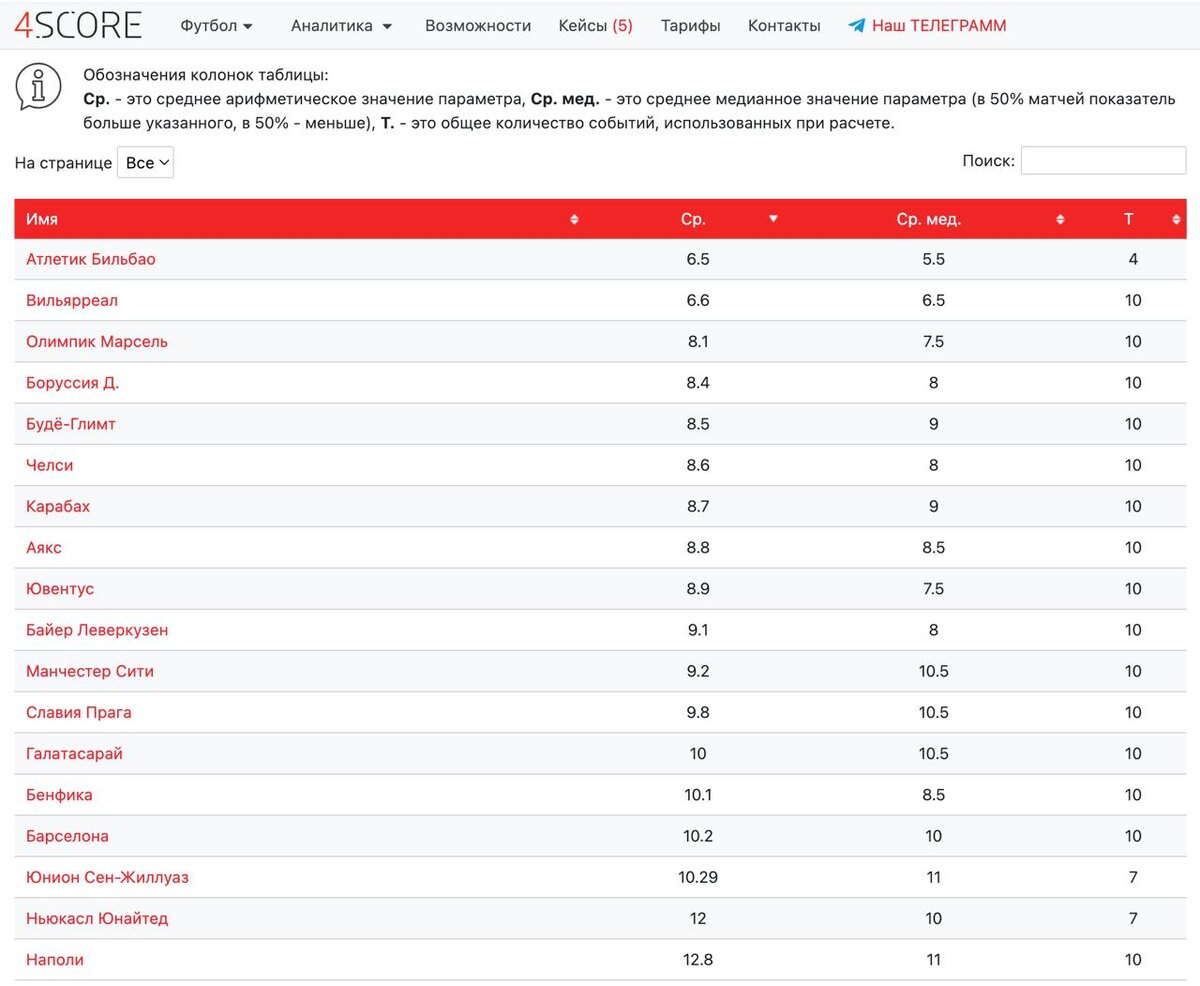Open the Боруссия Д. team link
This screenshot has width=1200, height=986.
[x=73, y=382]
